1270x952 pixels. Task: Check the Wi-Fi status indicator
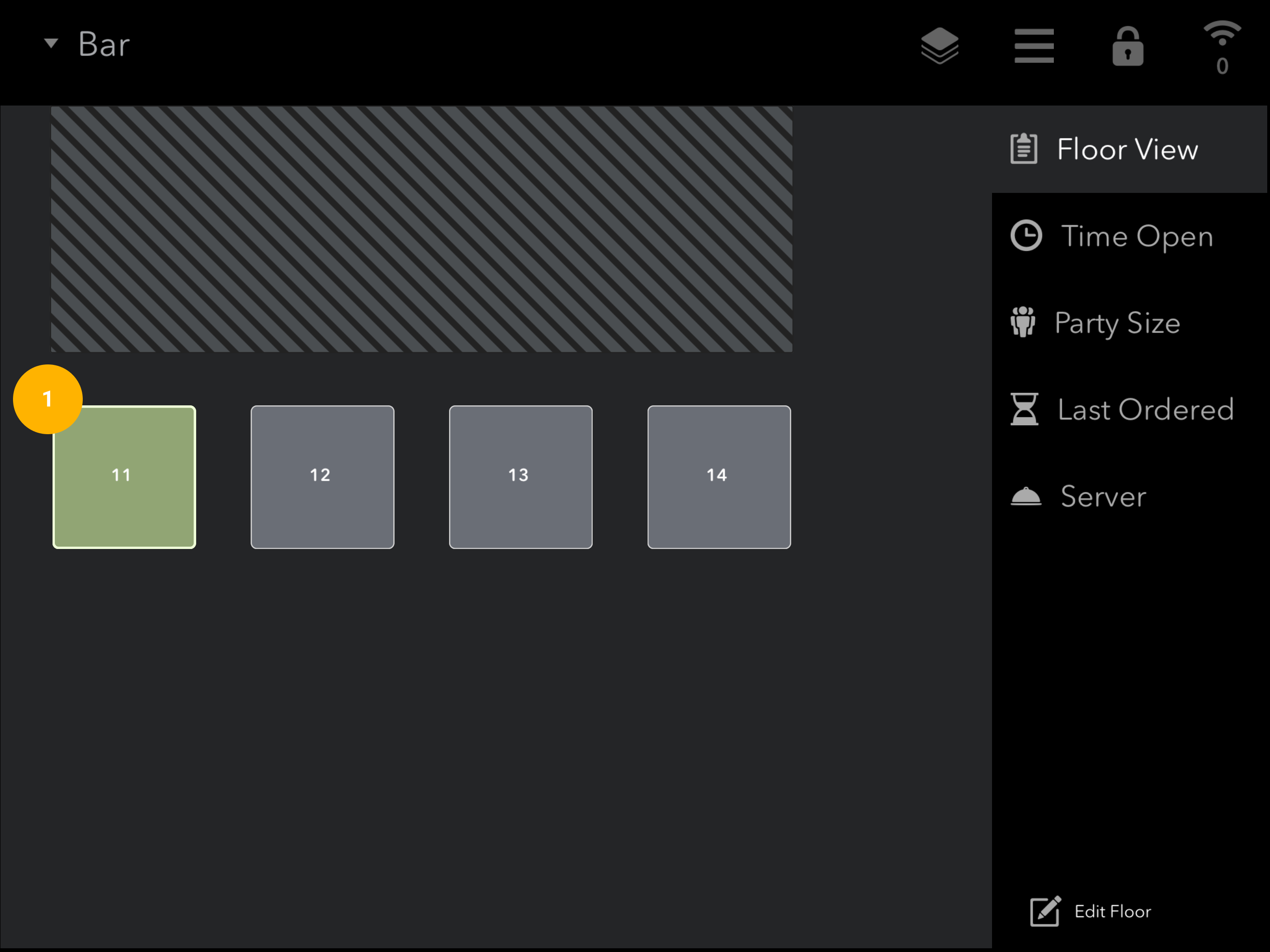pos(1222,48)
